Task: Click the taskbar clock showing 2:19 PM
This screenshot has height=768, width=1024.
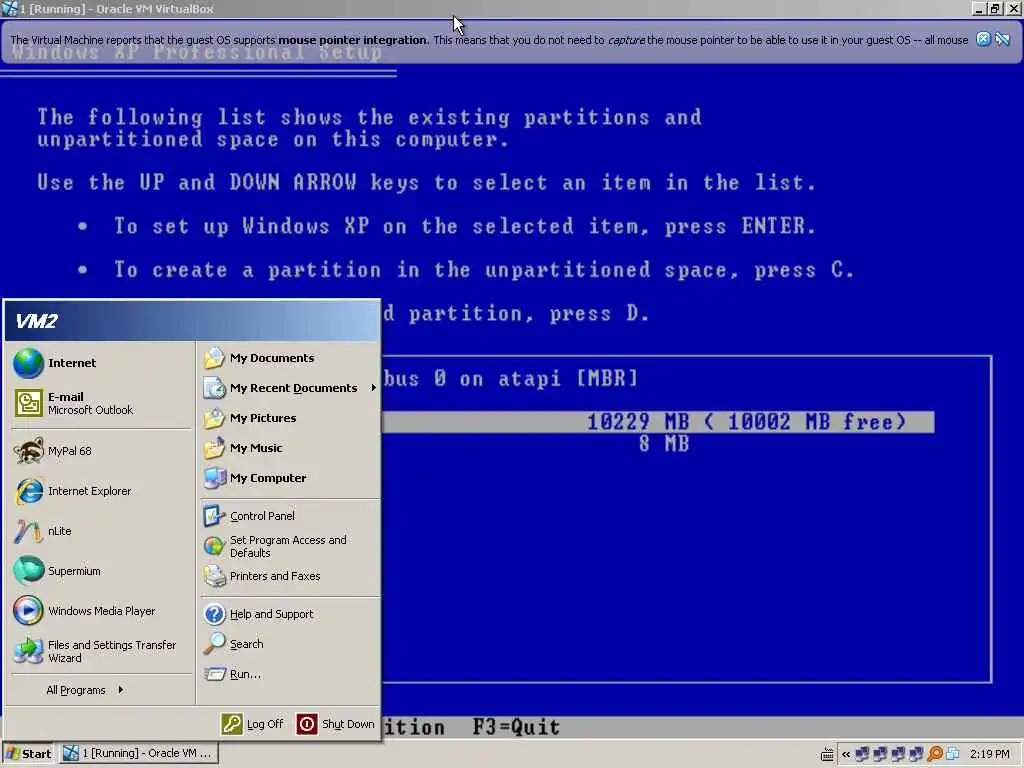Action: [x=989, y=754]
